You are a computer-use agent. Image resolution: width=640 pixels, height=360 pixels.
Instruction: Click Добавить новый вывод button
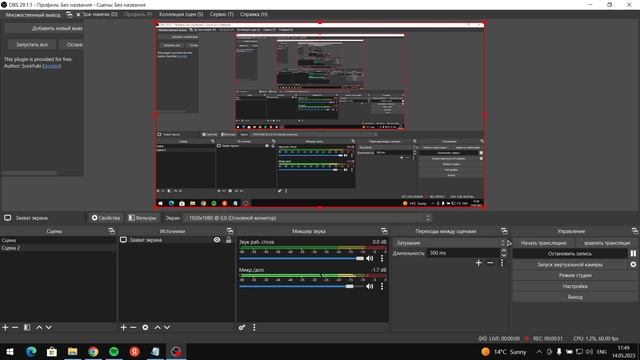[x=44, y=29]
